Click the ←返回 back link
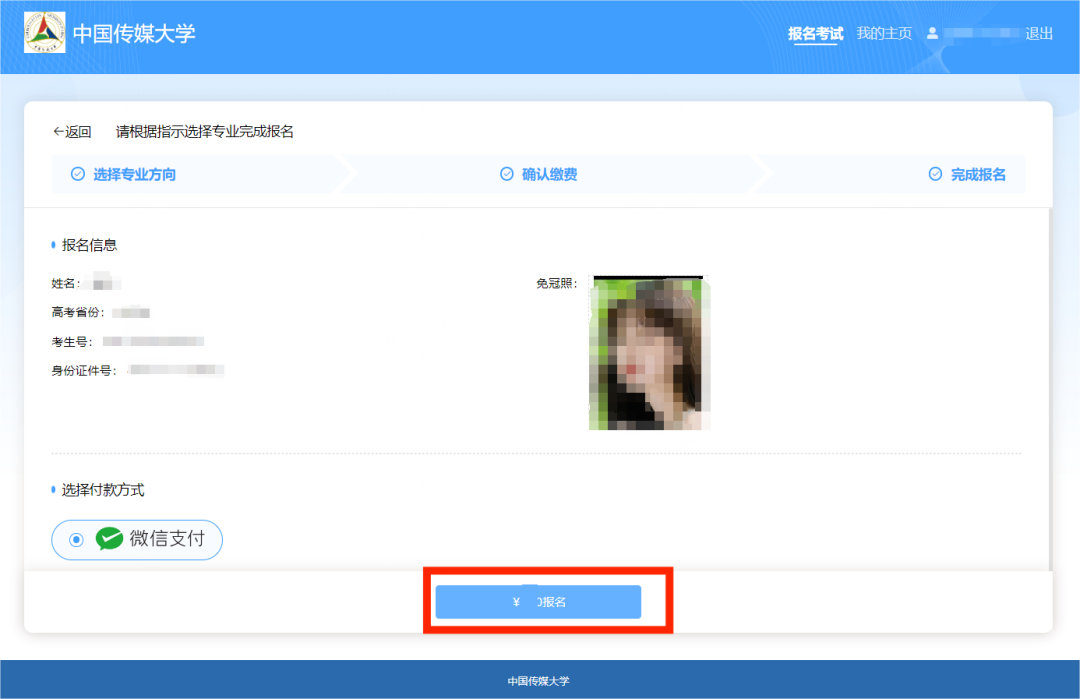The image size is (1080, 699). pos(72,132)
